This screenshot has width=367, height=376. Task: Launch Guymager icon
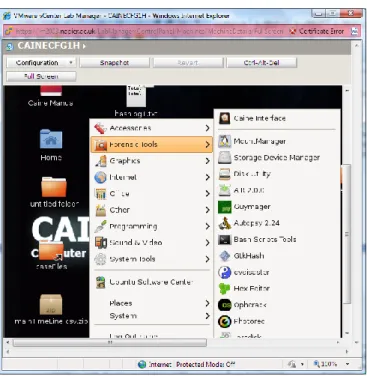coord(225,207)
